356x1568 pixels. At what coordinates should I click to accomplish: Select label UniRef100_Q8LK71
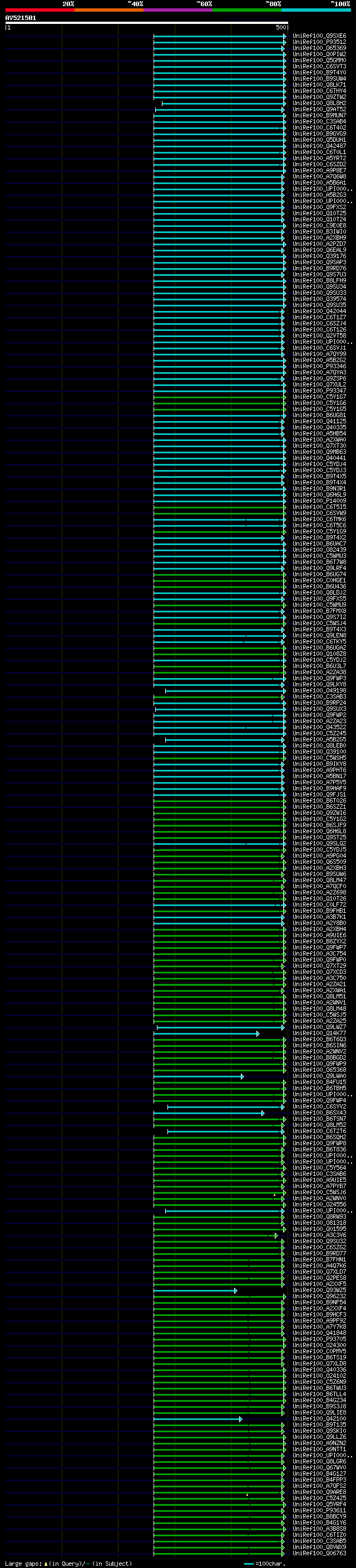click(x=319, y=85)
